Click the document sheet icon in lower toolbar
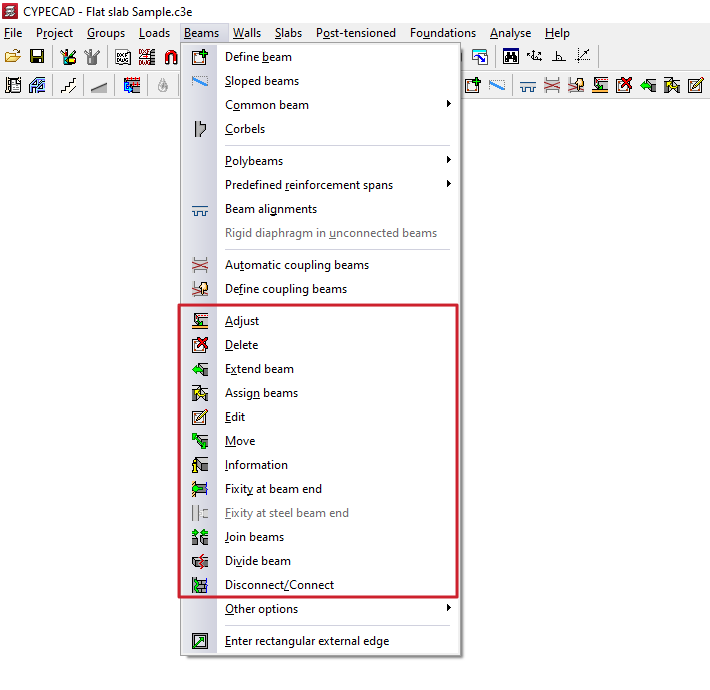This screenshot has width=710, height=690. (x=13, y=85)
